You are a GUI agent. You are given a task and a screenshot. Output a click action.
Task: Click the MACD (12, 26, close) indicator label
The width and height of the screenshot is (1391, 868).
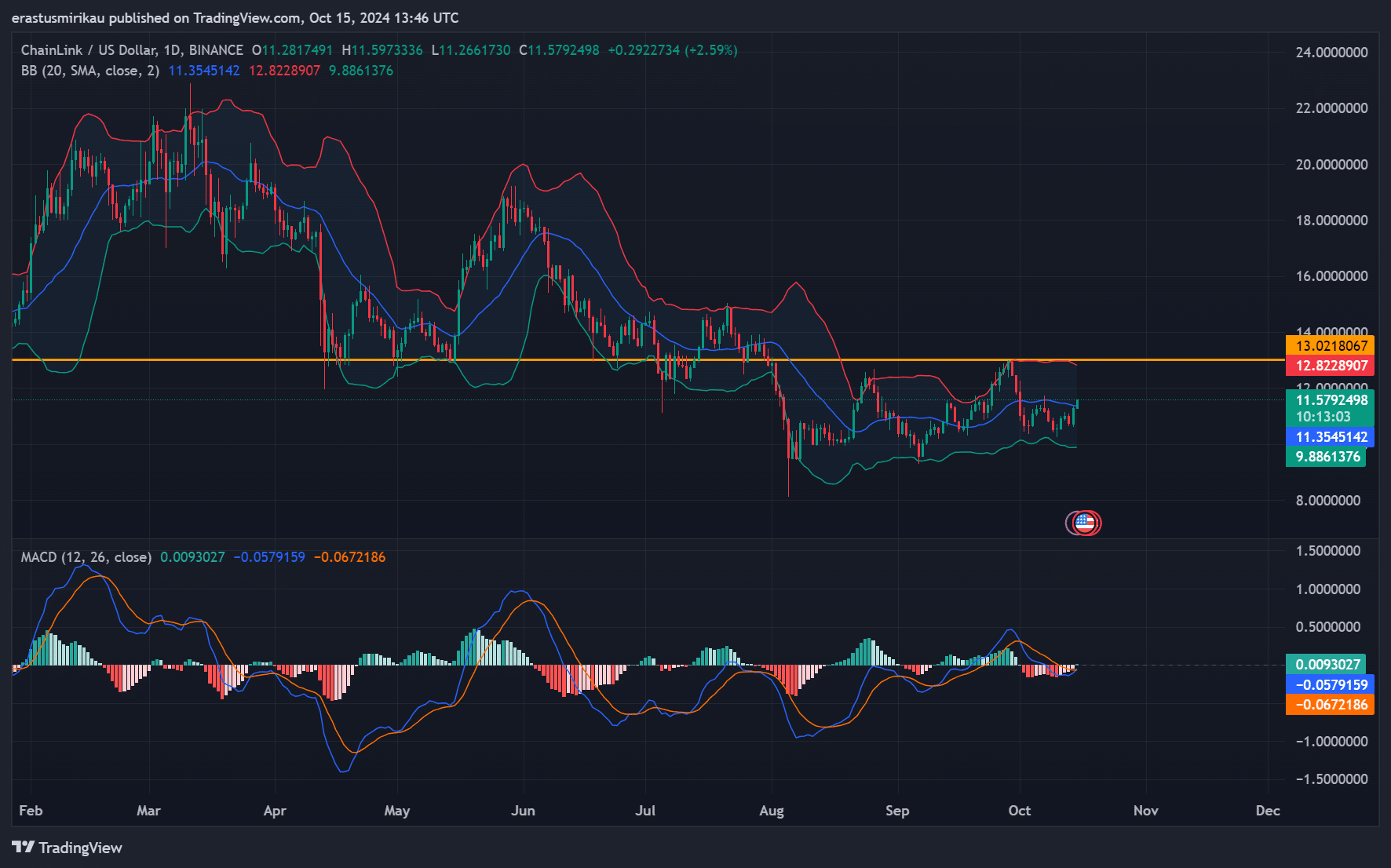pyautogui.click(x=86, y=557)
